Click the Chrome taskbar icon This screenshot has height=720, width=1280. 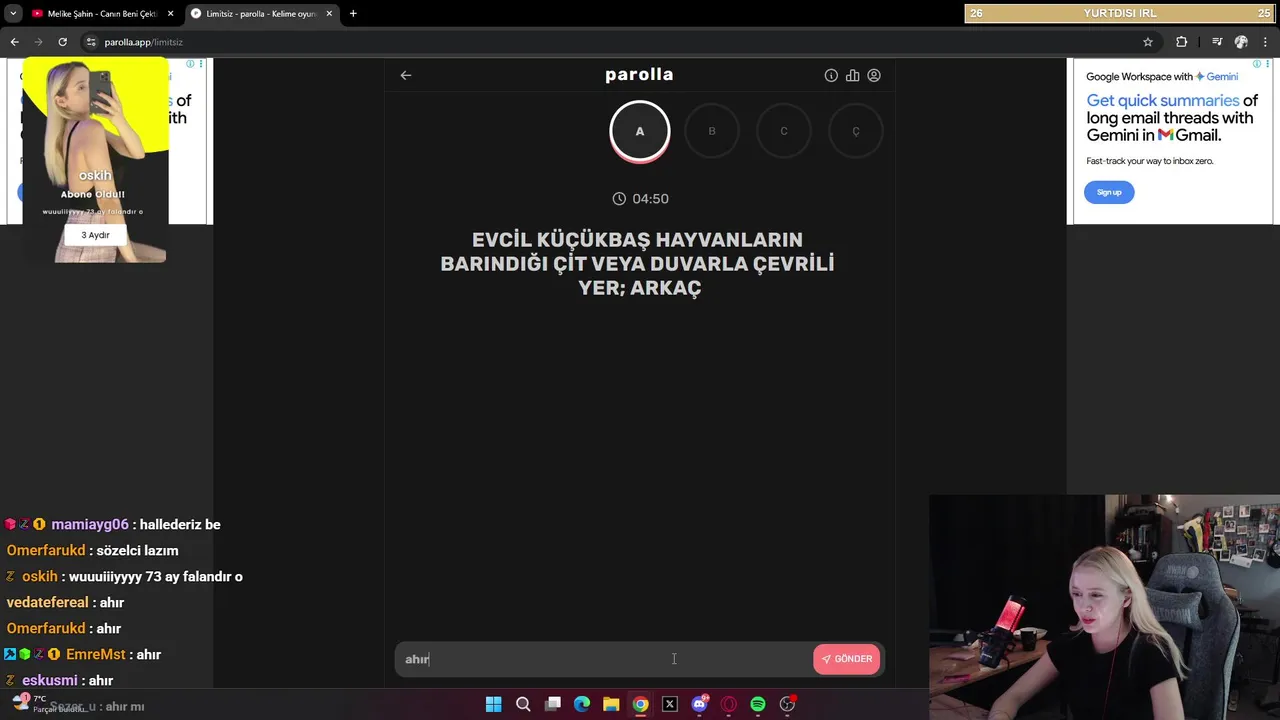coord(640,704)
